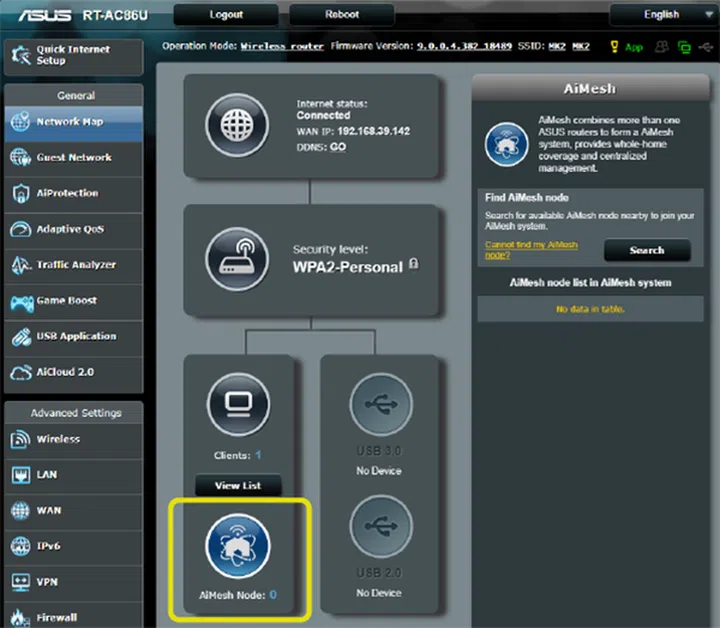The height and width of the screenshot is (628, 720).
Task: Click the AiMesh Node icon
Action: pos(237,545)
